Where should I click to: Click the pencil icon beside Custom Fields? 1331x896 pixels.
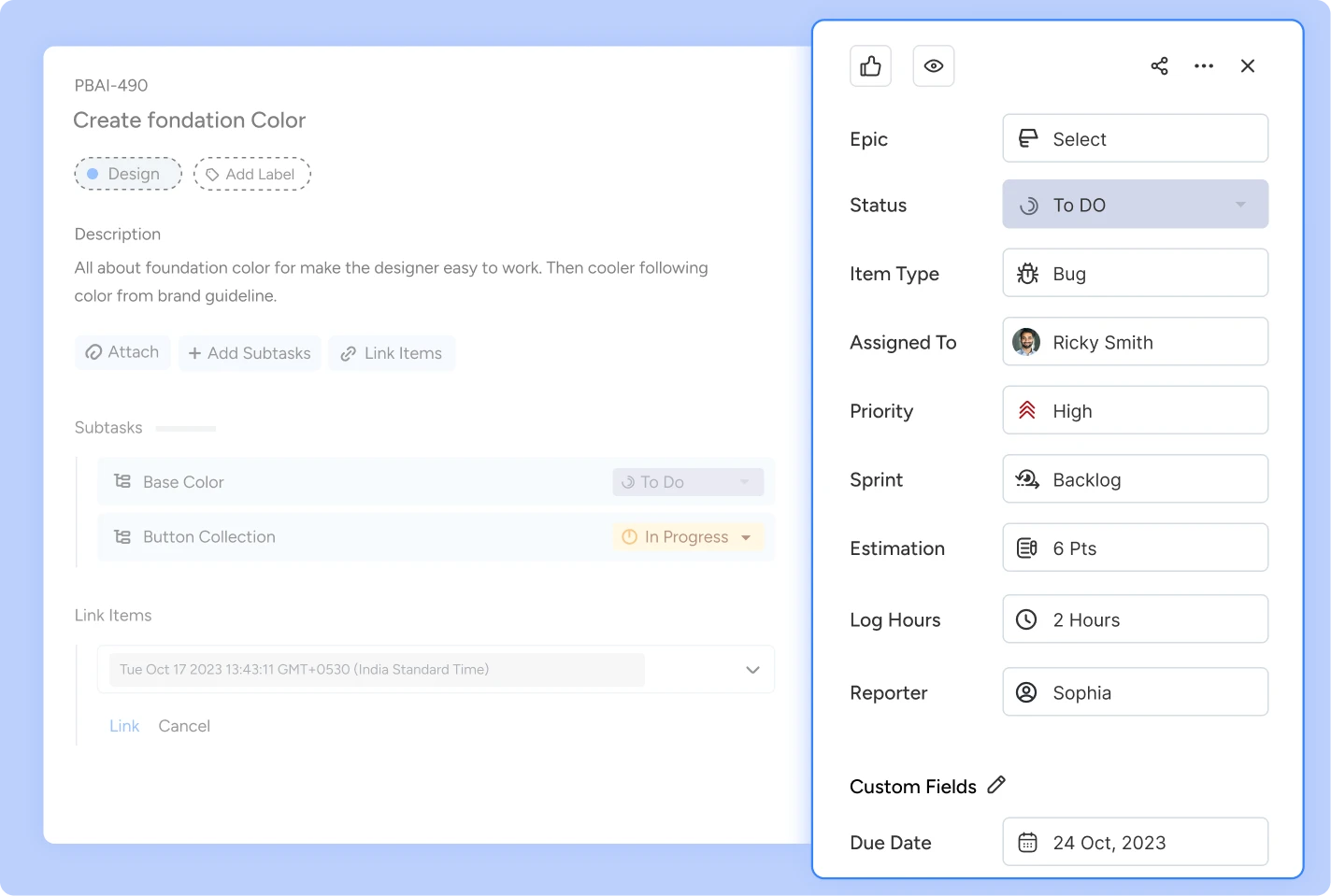point(996,785)
